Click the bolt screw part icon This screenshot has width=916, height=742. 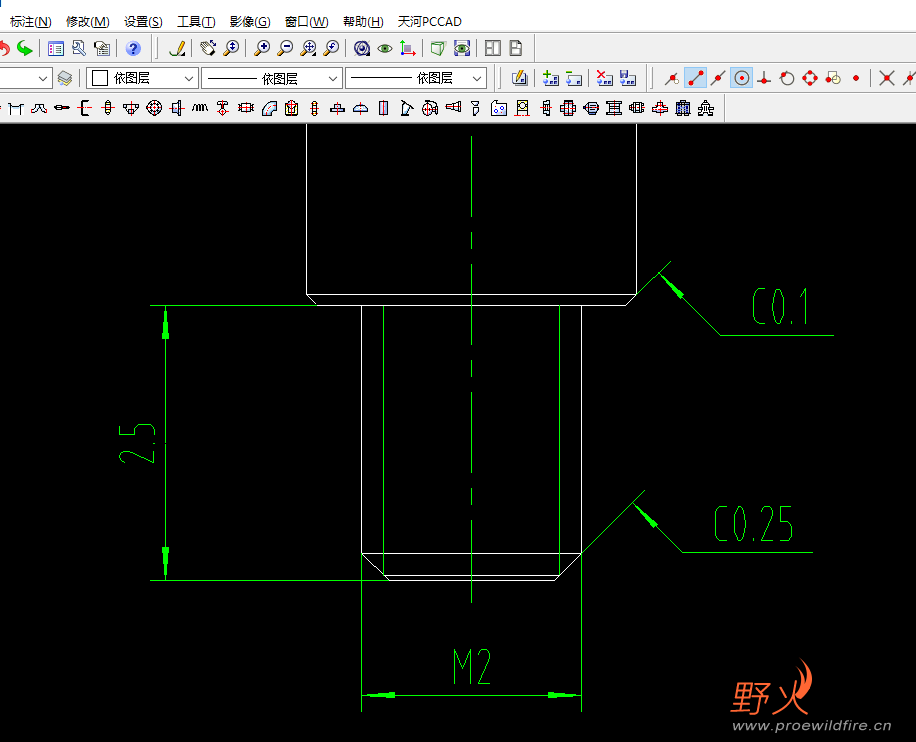click(62, 108)
